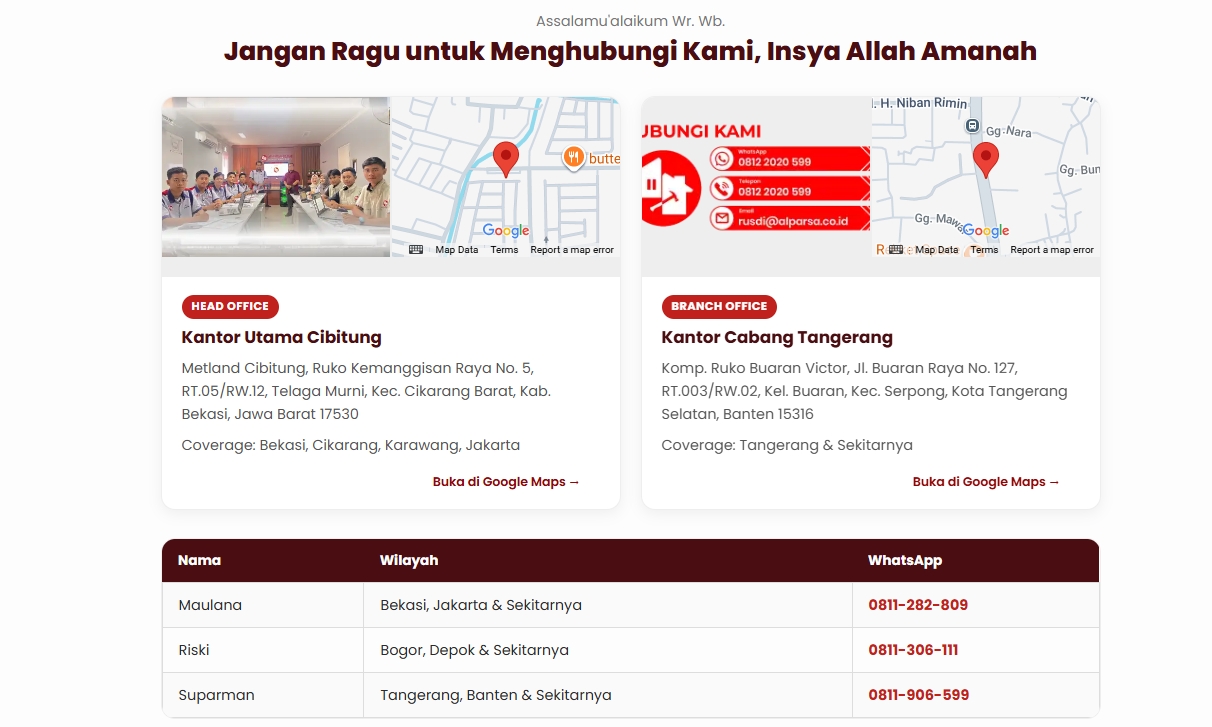This screenshot has width=1212, height=727.
Task: Open Kantor Utama Cibitung in Google Maps
Action: click(506, 482)
